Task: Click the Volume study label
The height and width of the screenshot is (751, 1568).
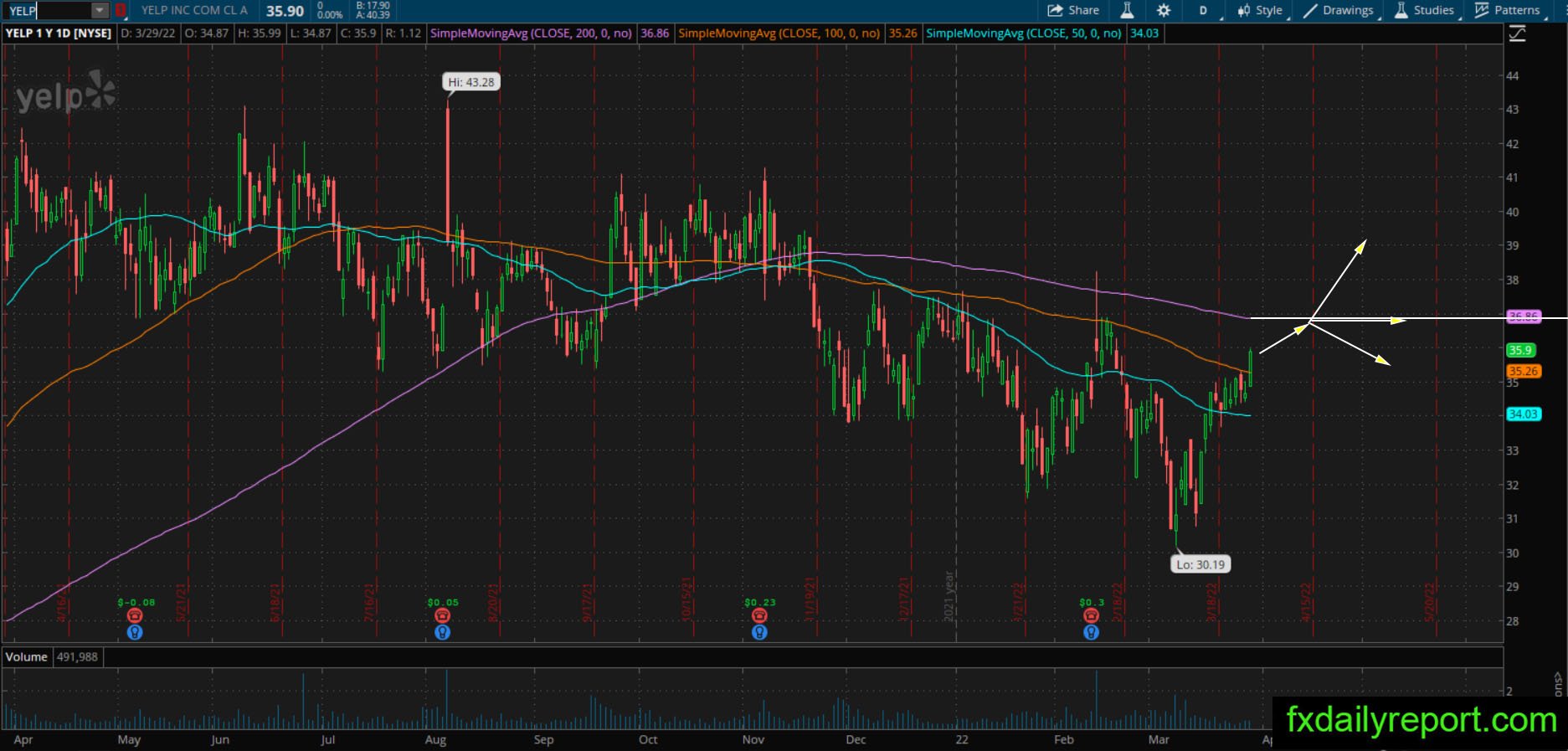Action: click(26, 657)
